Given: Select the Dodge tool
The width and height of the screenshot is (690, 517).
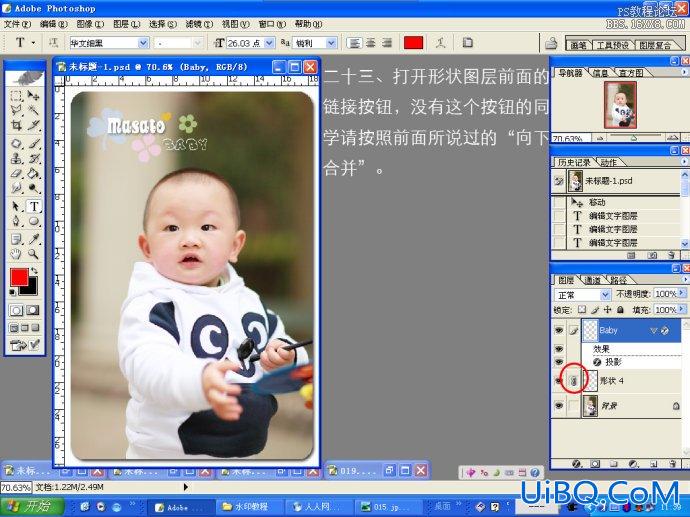Looking at the screenshot, I should tap(33, 188).
